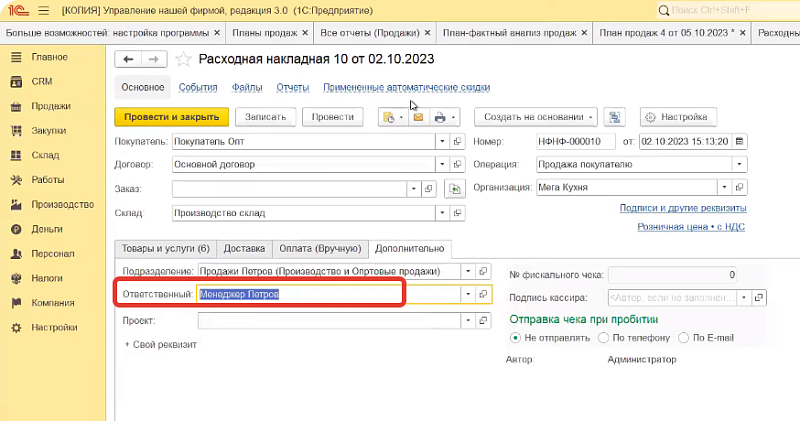
Task: Select По E-mail radio option
Action: 684,338
